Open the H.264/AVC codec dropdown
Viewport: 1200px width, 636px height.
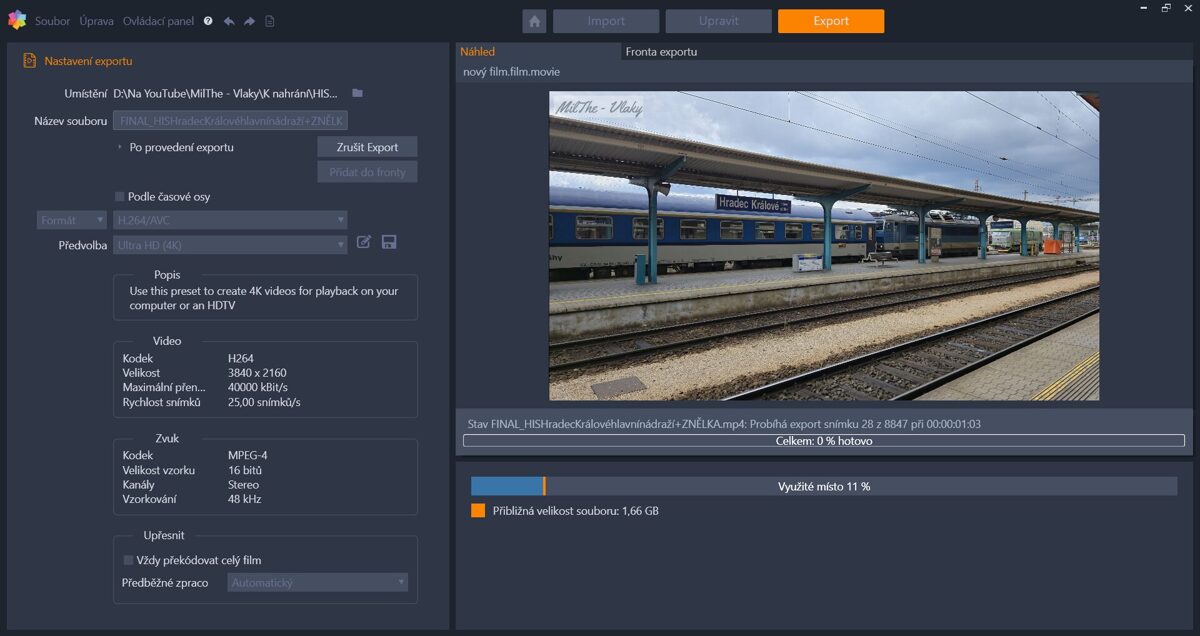pos(230,219)
